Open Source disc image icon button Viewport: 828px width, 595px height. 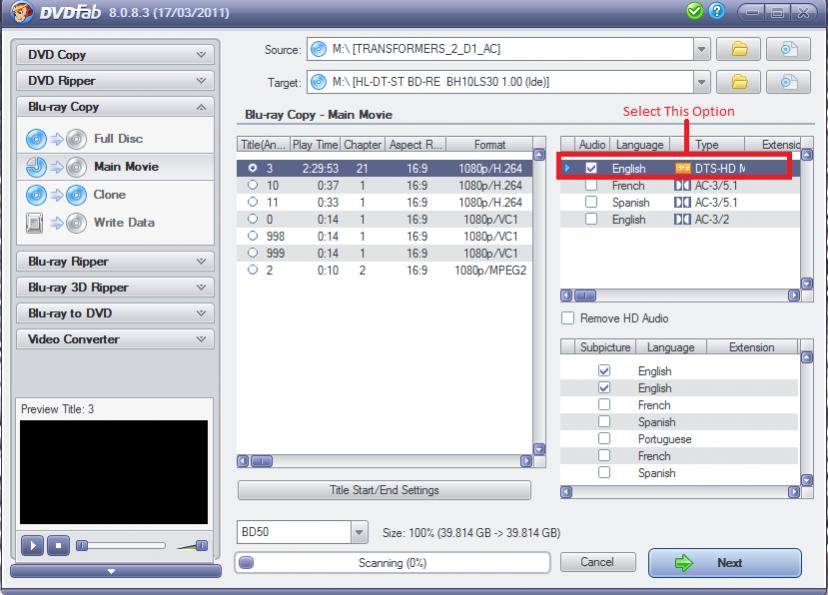pyautogui.click(x=788, y=49)
